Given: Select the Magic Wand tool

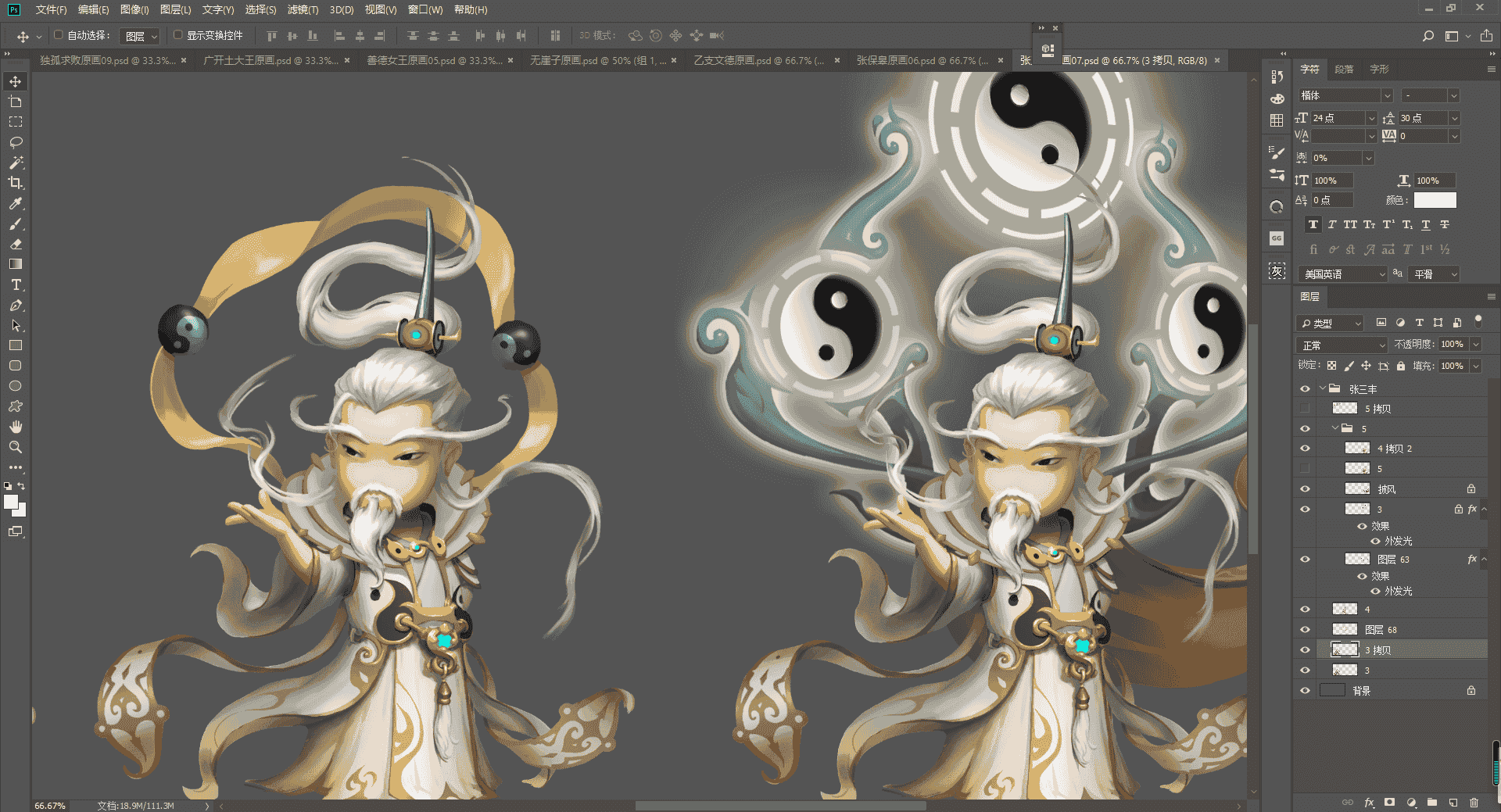Looking at the screenshot, I should coord(16,163).
